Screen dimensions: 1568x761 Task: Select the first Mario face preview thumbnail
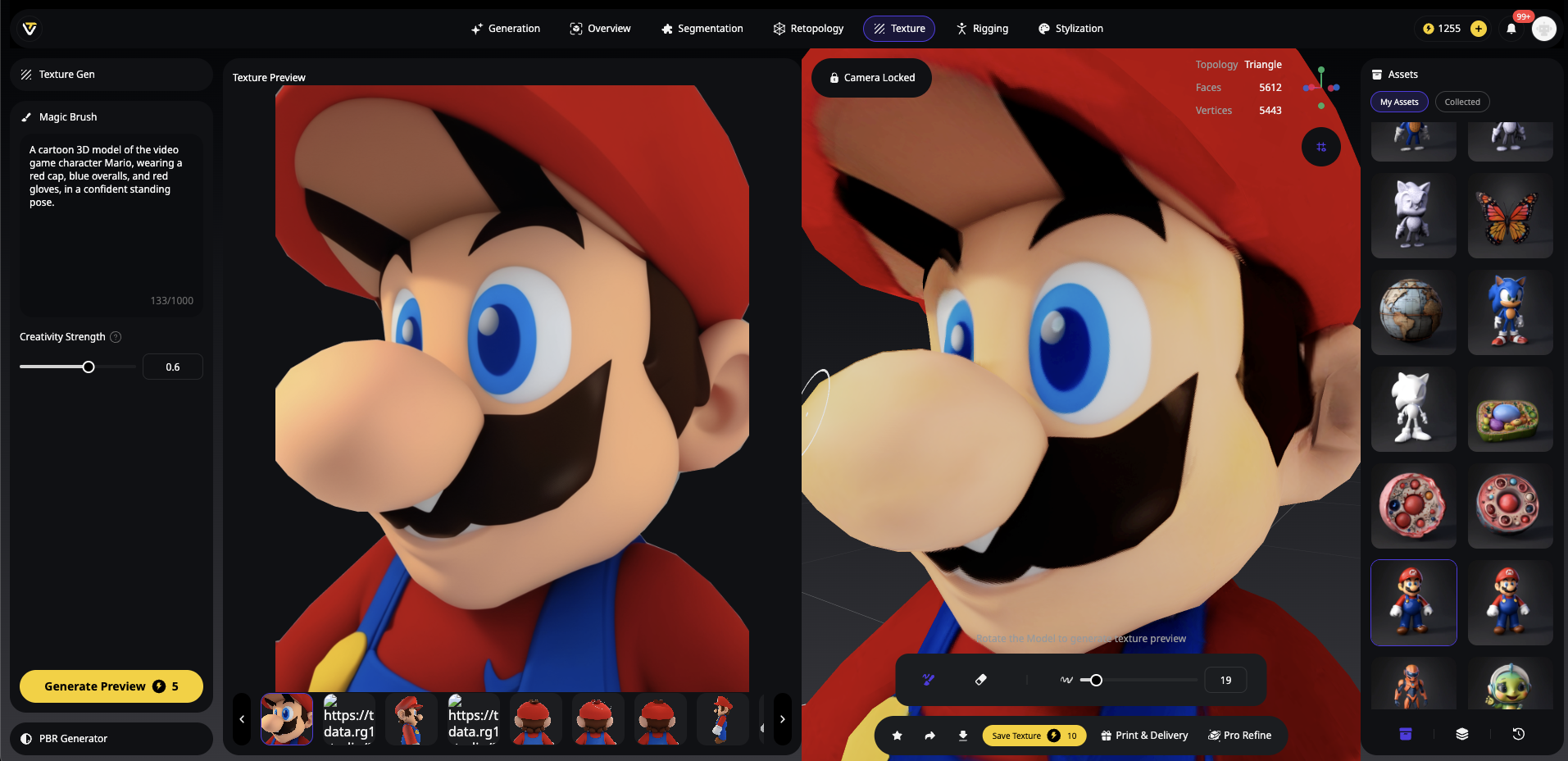click(287, 719)
